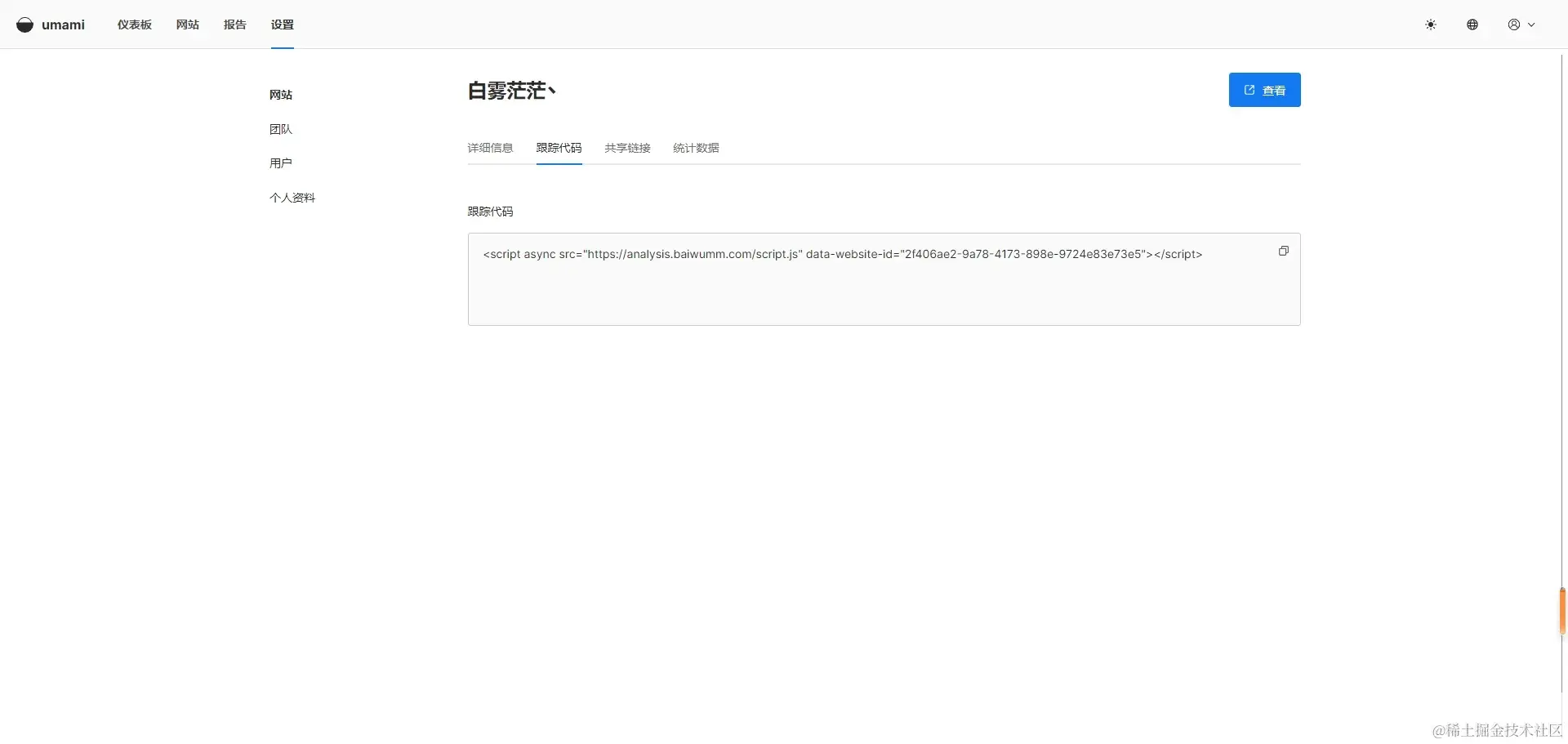Click the umami logo icon
1568x744 pixels.
coord(25,25)
